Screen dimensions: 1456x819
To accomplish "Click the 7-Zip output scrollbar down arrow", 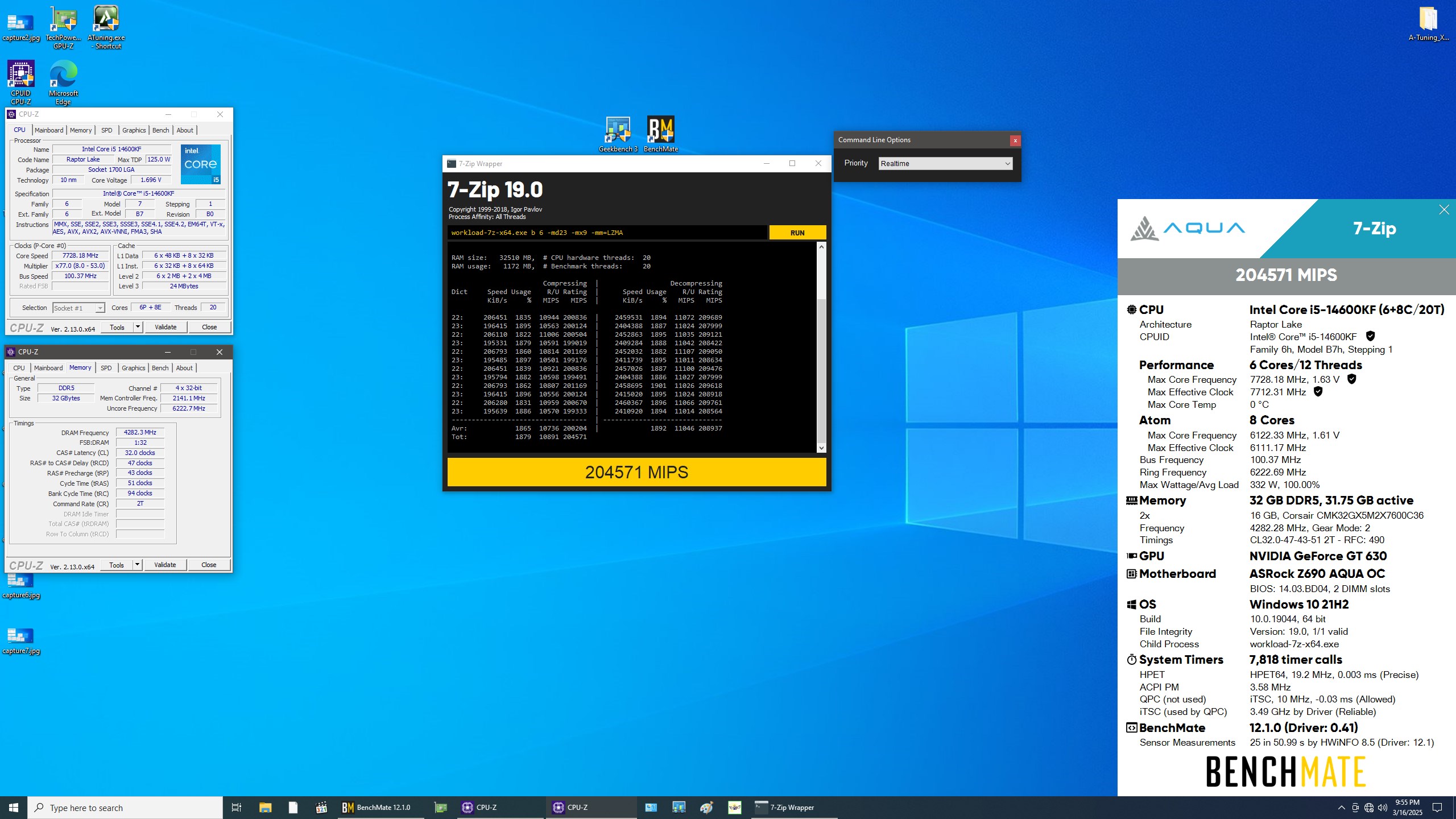I will (x=821, y=448).
